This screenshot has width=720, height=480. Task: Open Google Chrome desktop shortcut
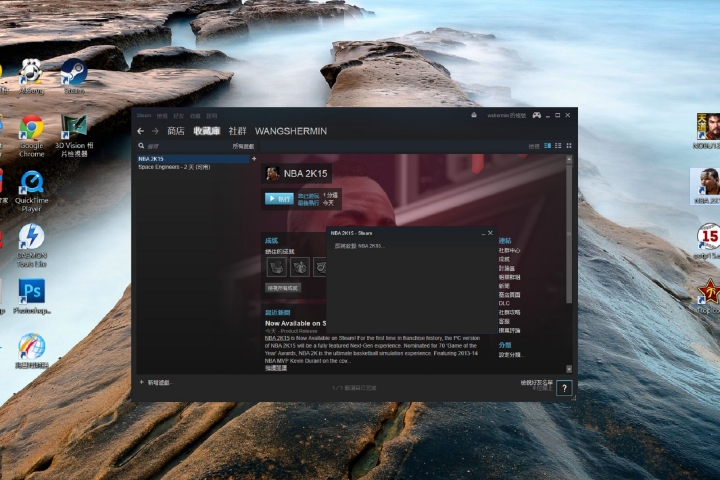click(31, 136)
